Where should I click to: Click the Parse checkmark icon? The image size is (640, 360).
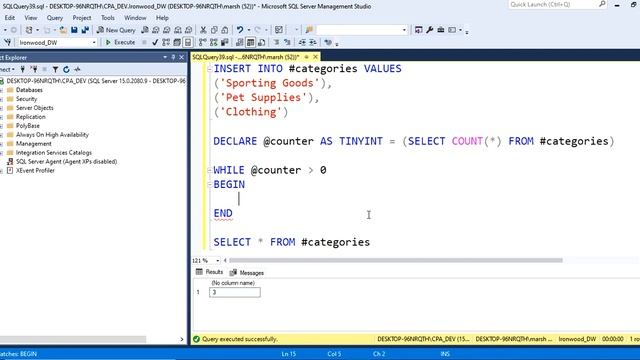(155, 42)
